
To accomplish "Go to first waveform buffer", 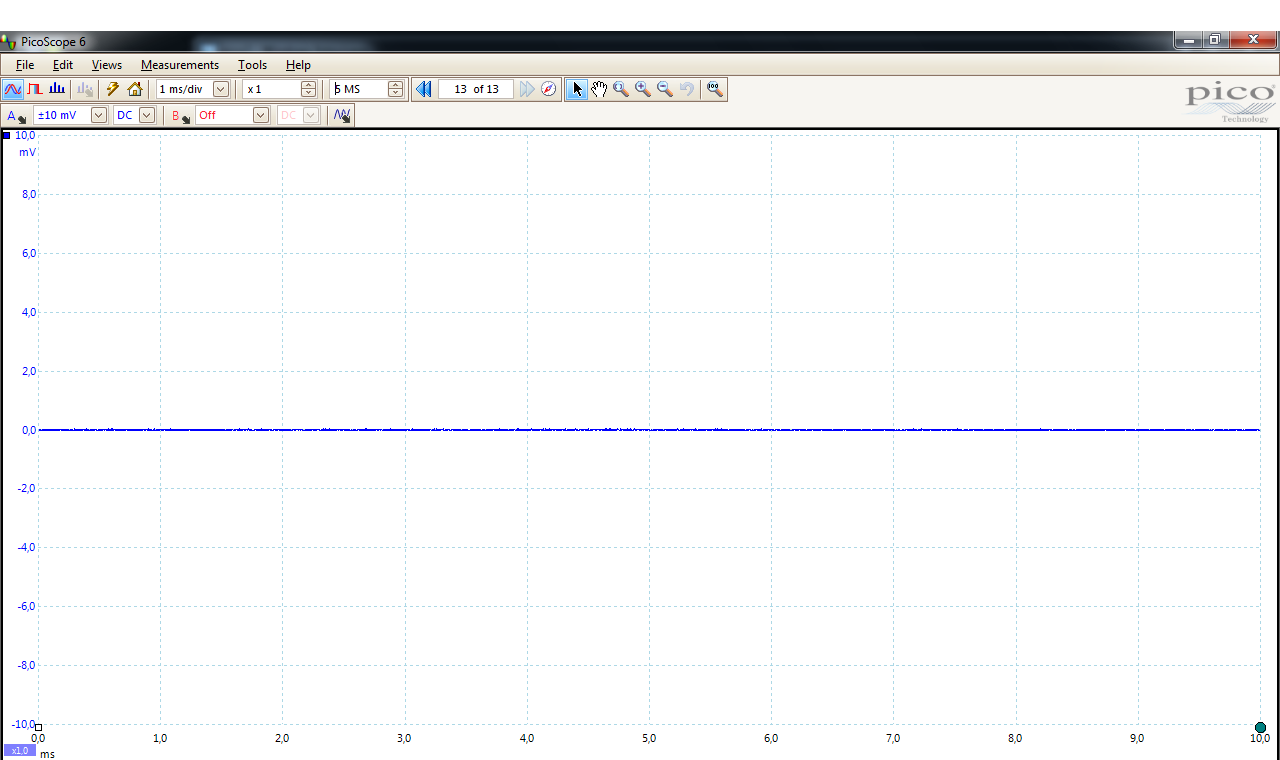I will [x=423, y=89].
